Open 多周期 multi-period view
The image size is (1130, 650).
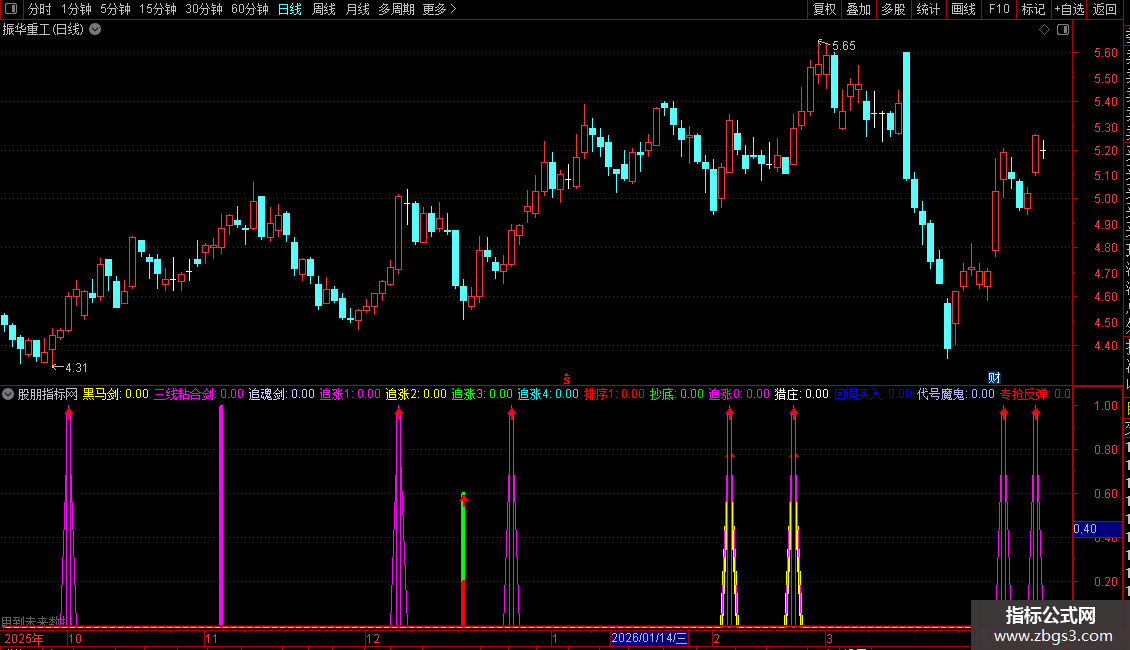(x=396, y=9)
